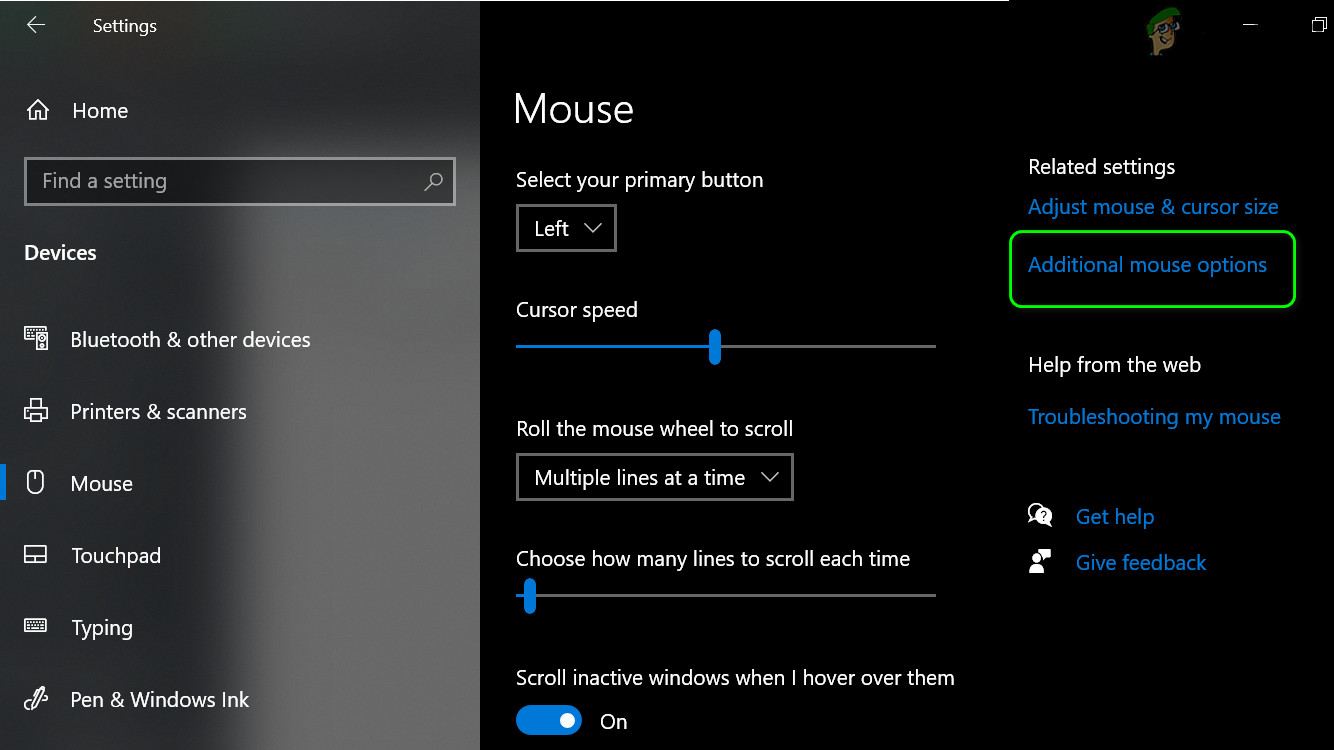Click the Cursor speed slider handle

715,347
